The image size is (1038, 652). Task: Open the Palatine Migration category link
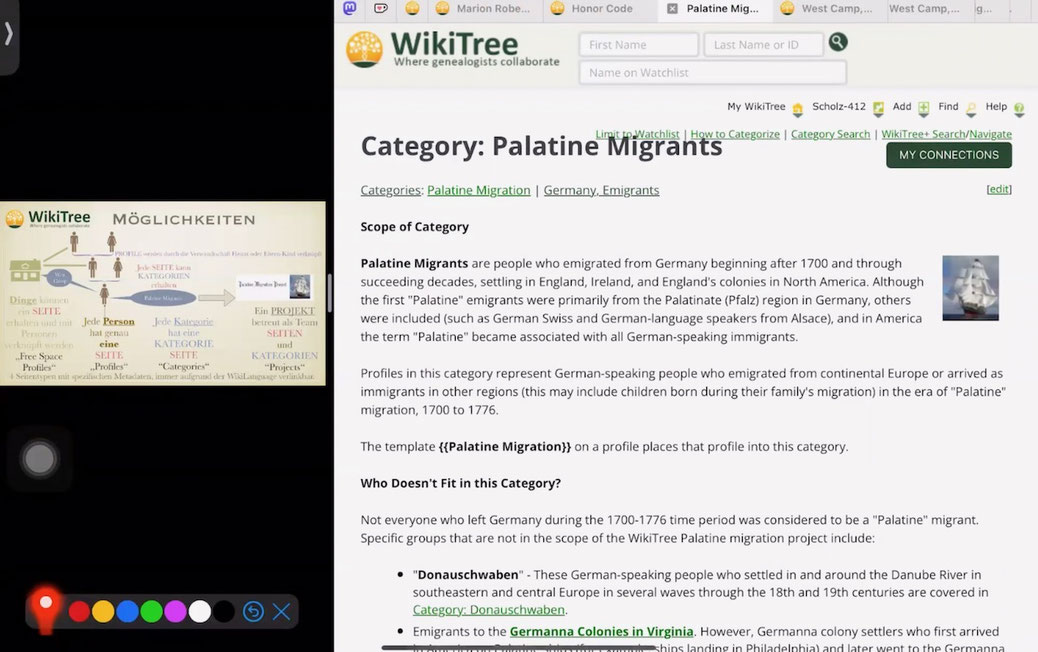click(x=478, y=190)
